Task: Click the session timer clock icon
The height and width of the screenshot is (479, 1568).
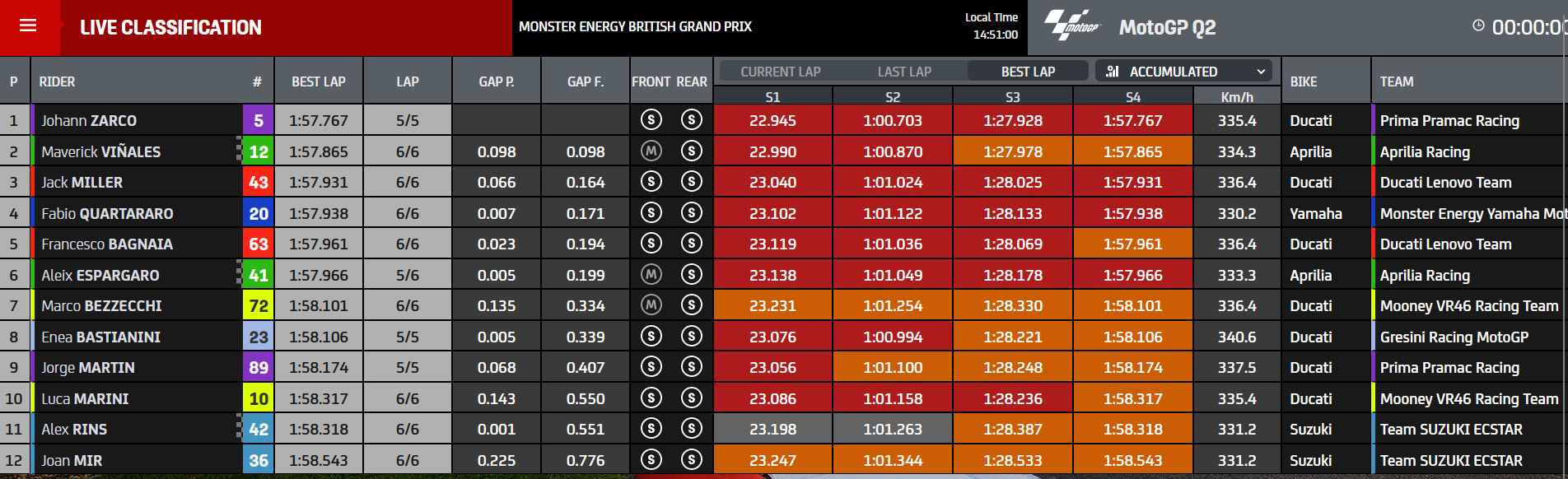Action: (x=1478, y=26)
